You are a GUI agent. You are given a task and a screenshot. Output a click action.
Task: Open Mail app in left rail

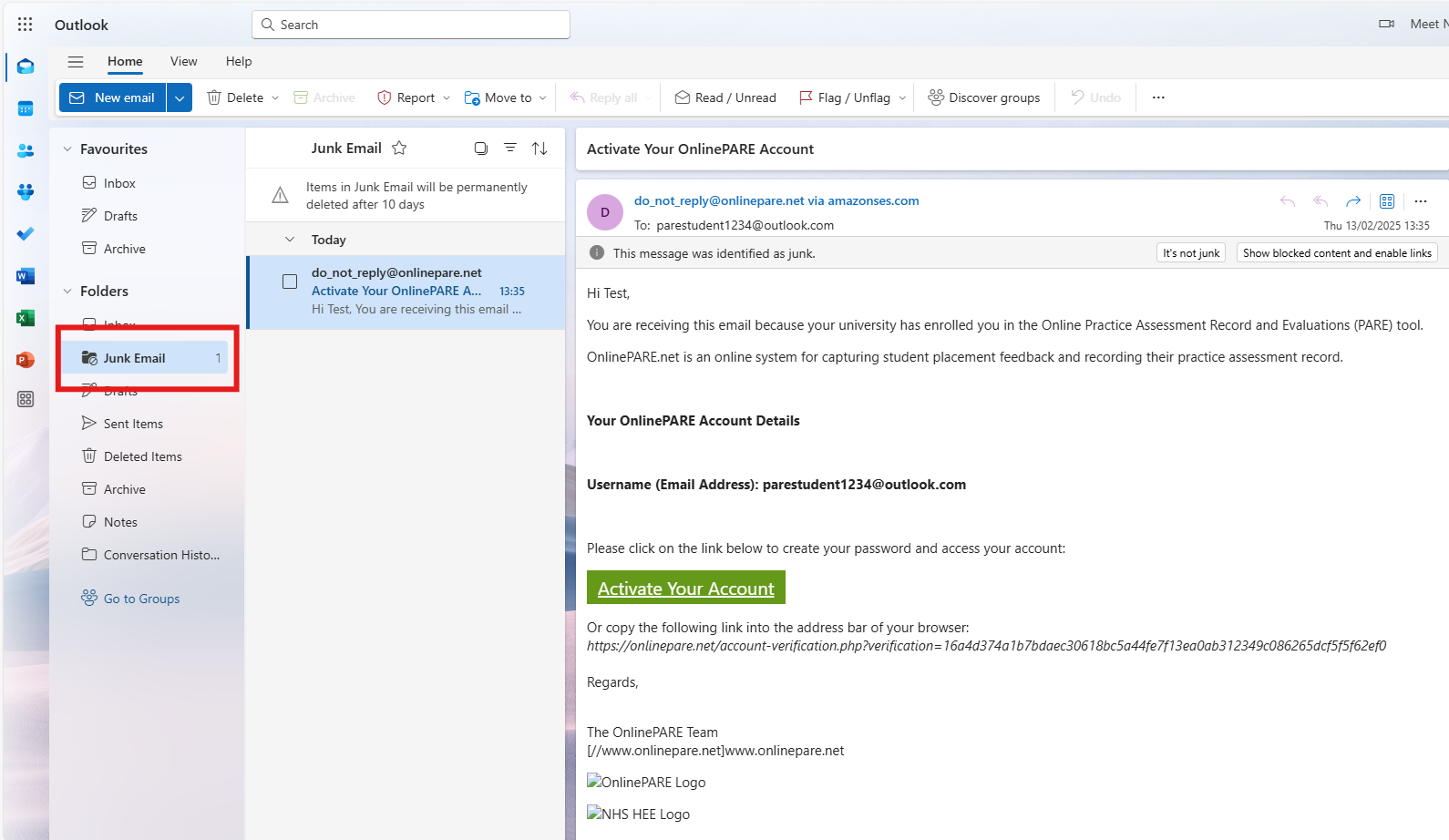click(x=26, y=67)
